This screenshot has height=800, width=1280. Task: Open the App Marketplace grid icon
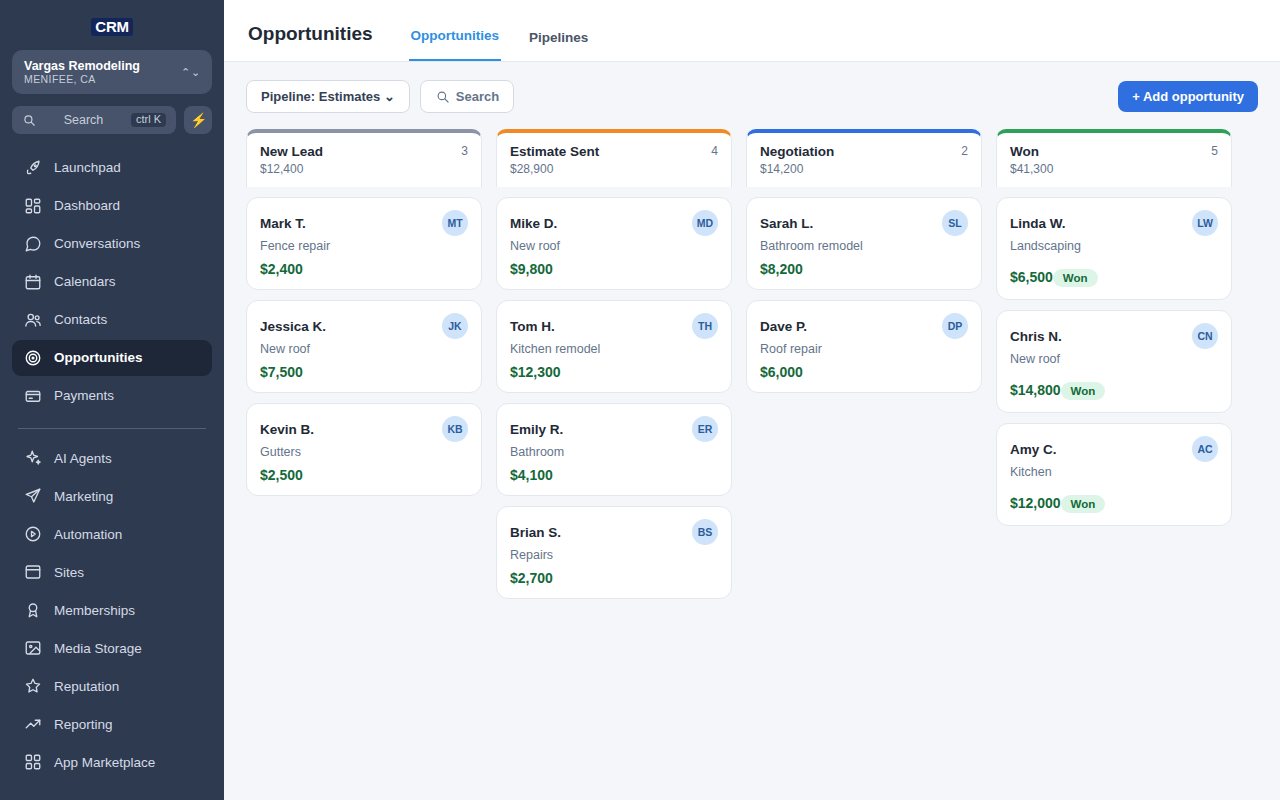click(33, 763)
